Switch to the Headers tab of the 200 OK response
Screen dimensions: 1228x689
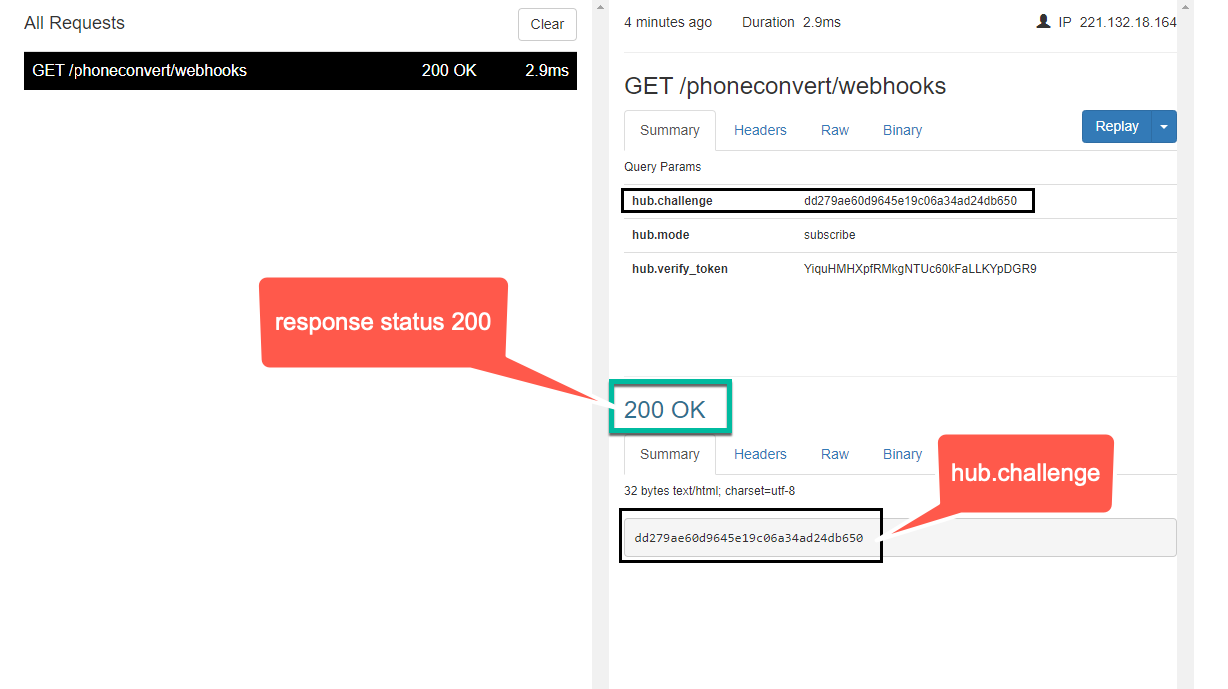(x=760, y=454)
